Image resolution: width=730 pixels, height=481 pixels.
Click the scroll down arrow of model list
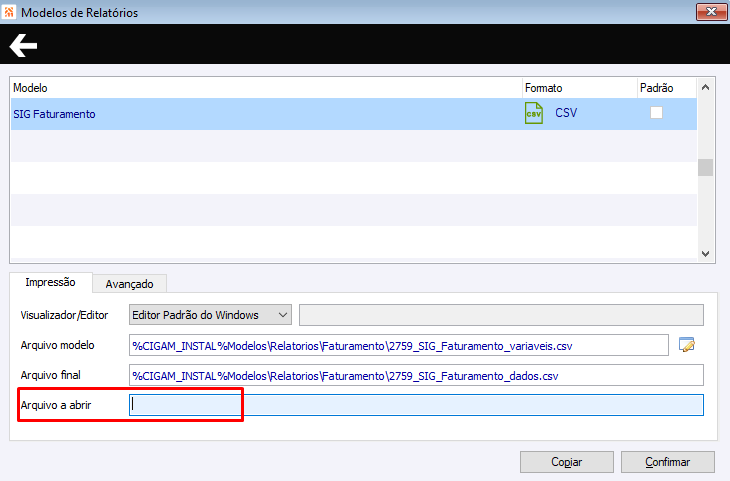tap(705, 254)
